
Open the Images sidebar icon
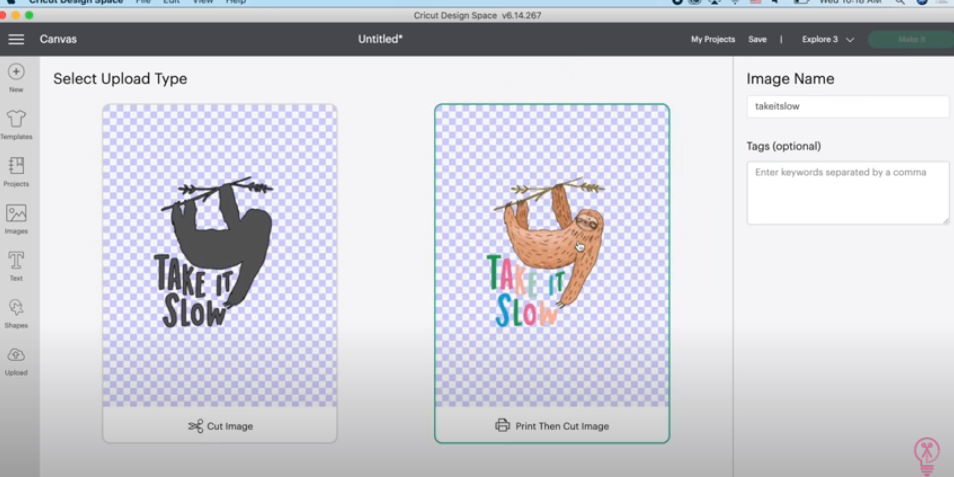(x=16, y=213)
